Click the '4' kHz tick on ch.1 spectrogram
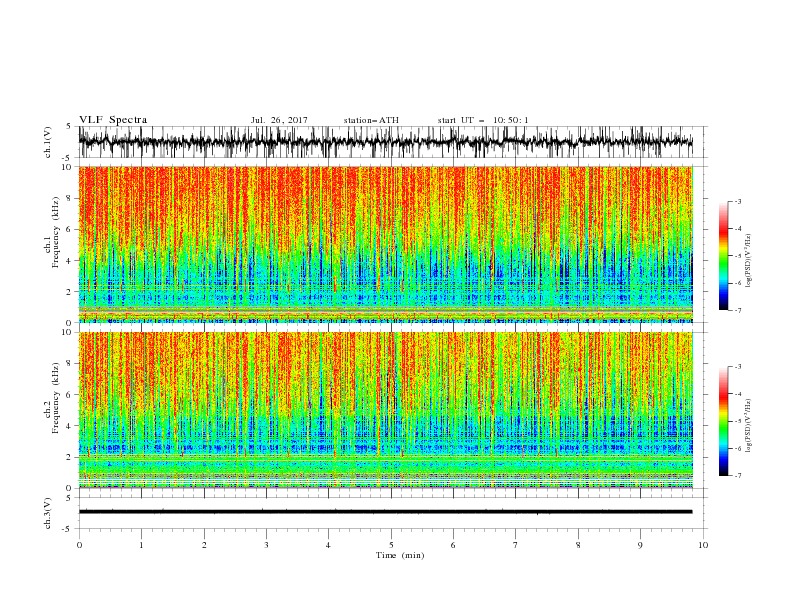The height and width of the screenshot is (612, 792). 70,261
